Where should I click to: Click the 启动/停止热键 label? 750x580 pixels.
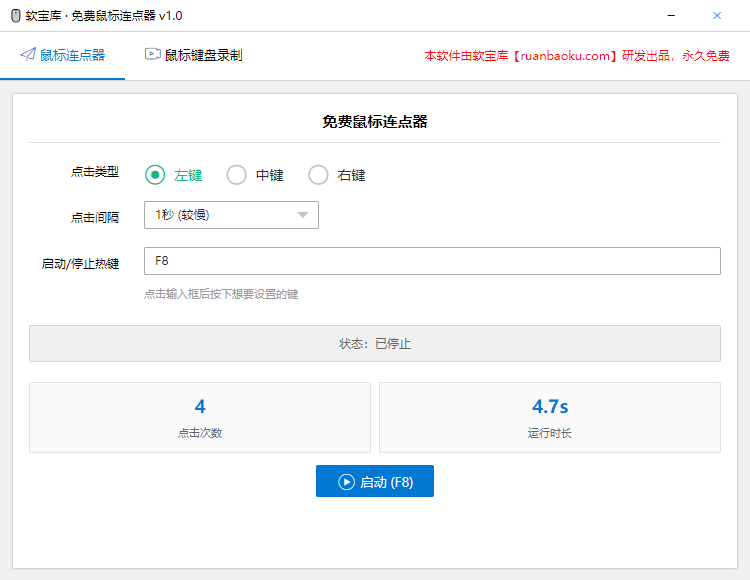[x=80, y=263]
